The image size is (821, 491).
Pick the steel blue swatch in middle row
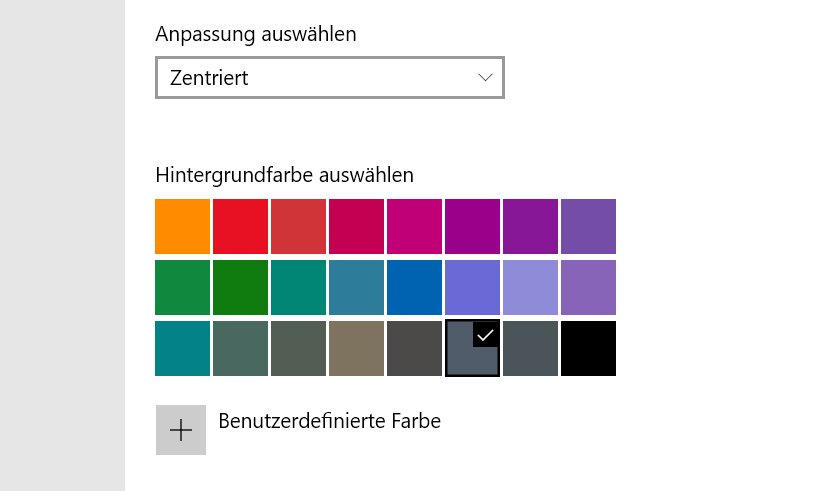[356, 288]
